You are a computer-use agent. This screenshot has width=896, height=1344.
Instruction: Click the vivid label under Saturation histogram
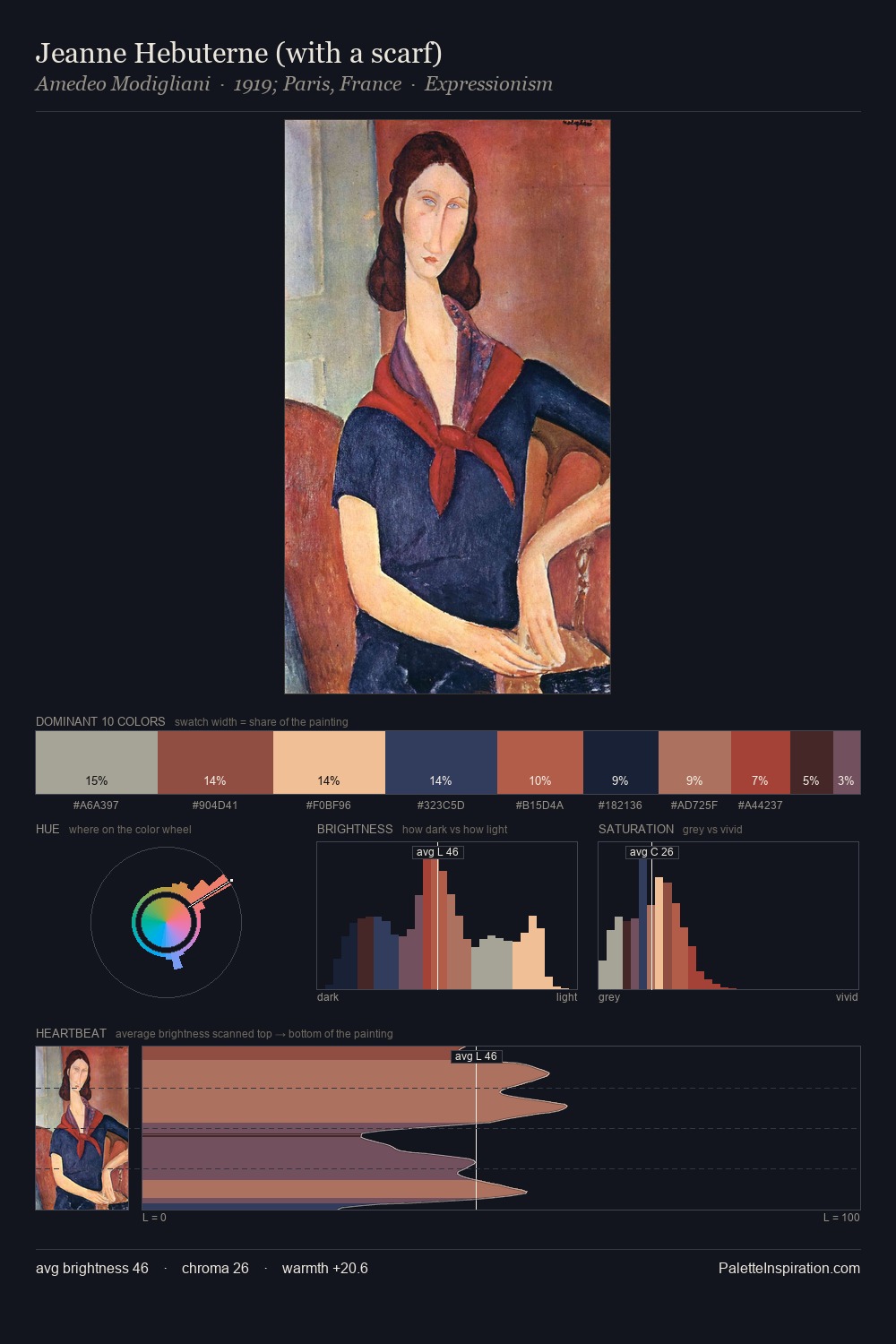point(847,996)
